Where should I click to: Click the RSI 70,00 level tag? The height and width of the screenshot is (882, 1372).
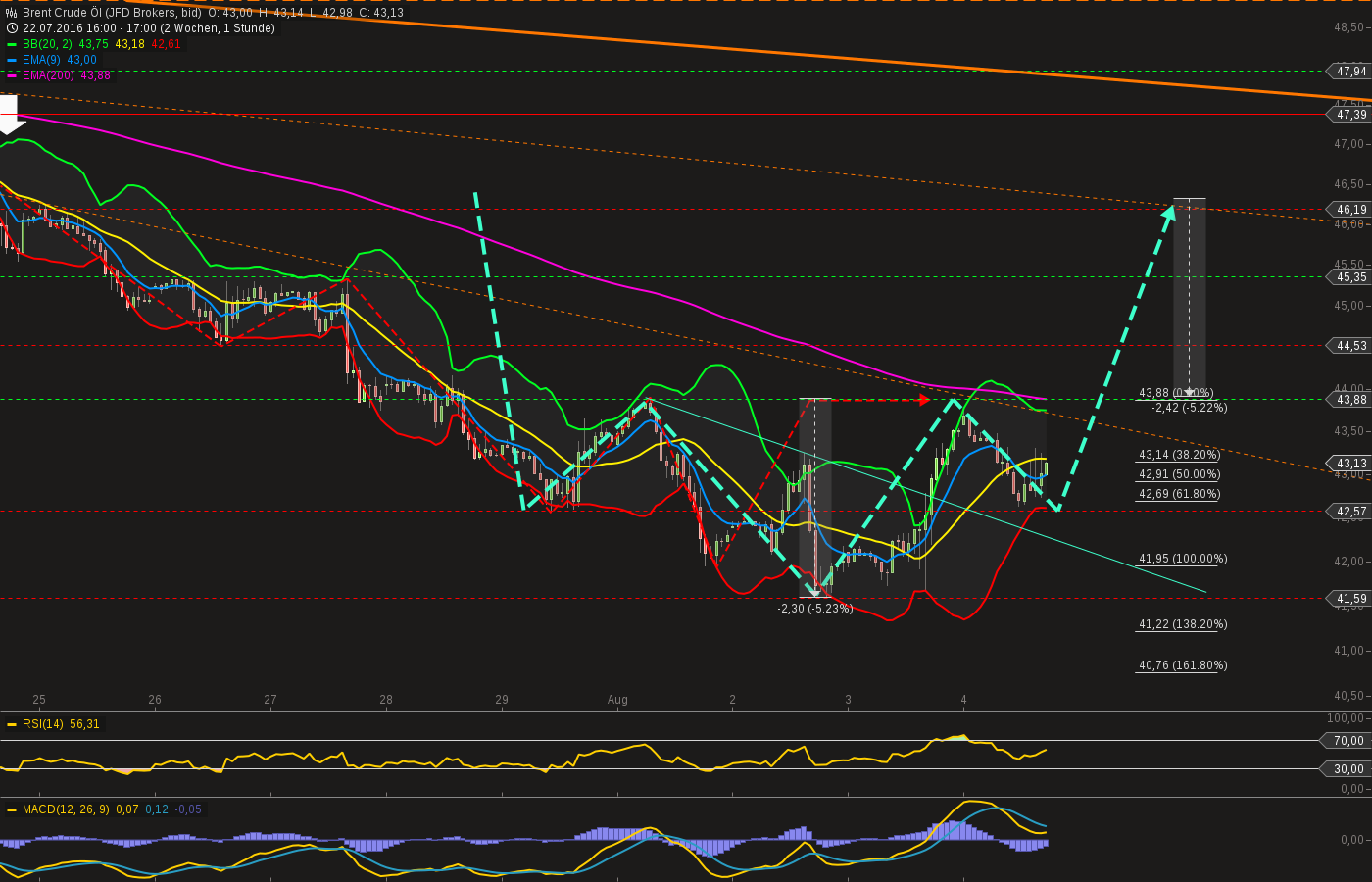pos(1346,741)
